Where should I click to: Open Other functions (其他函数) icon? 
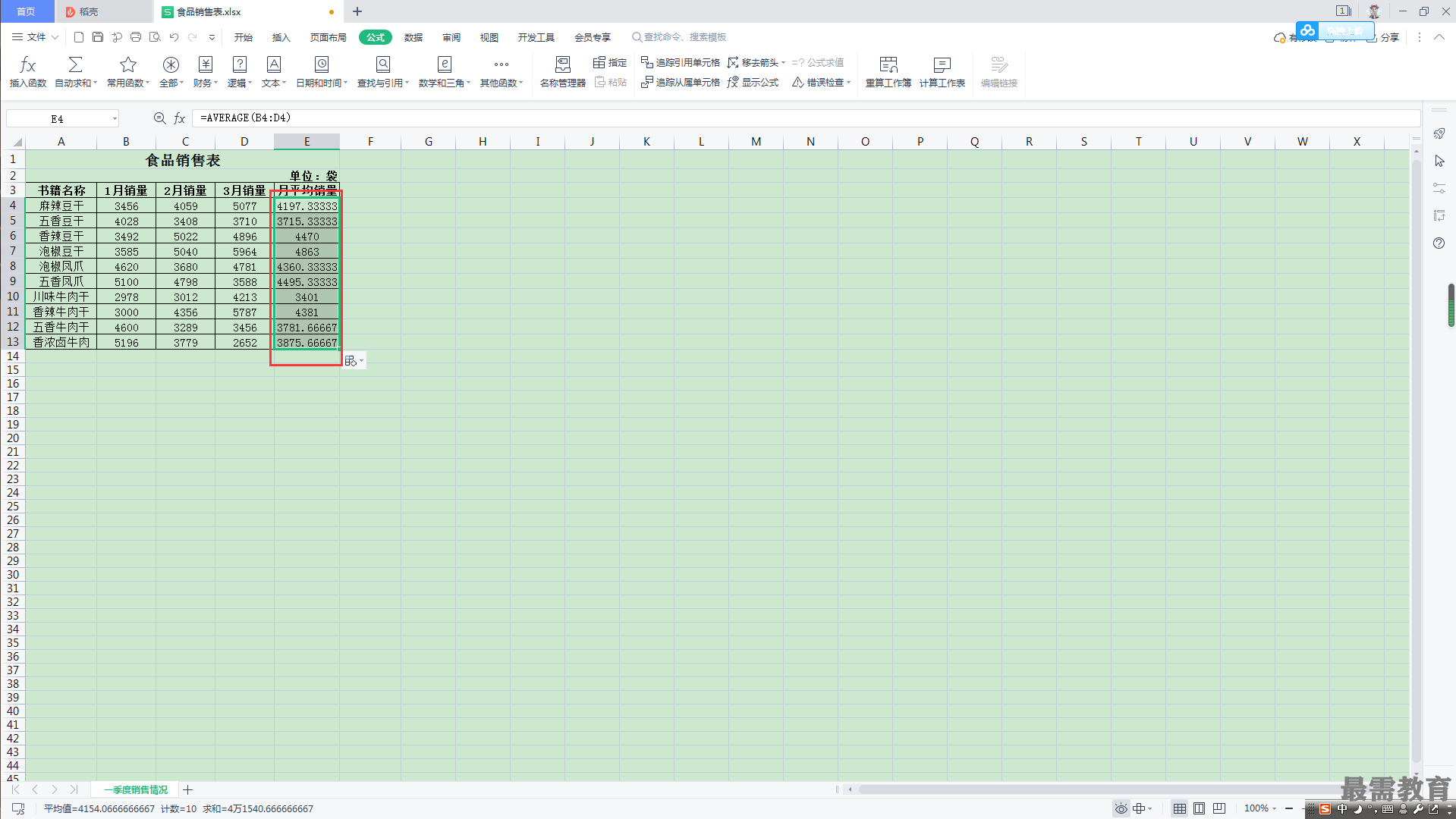click(502, 65)
